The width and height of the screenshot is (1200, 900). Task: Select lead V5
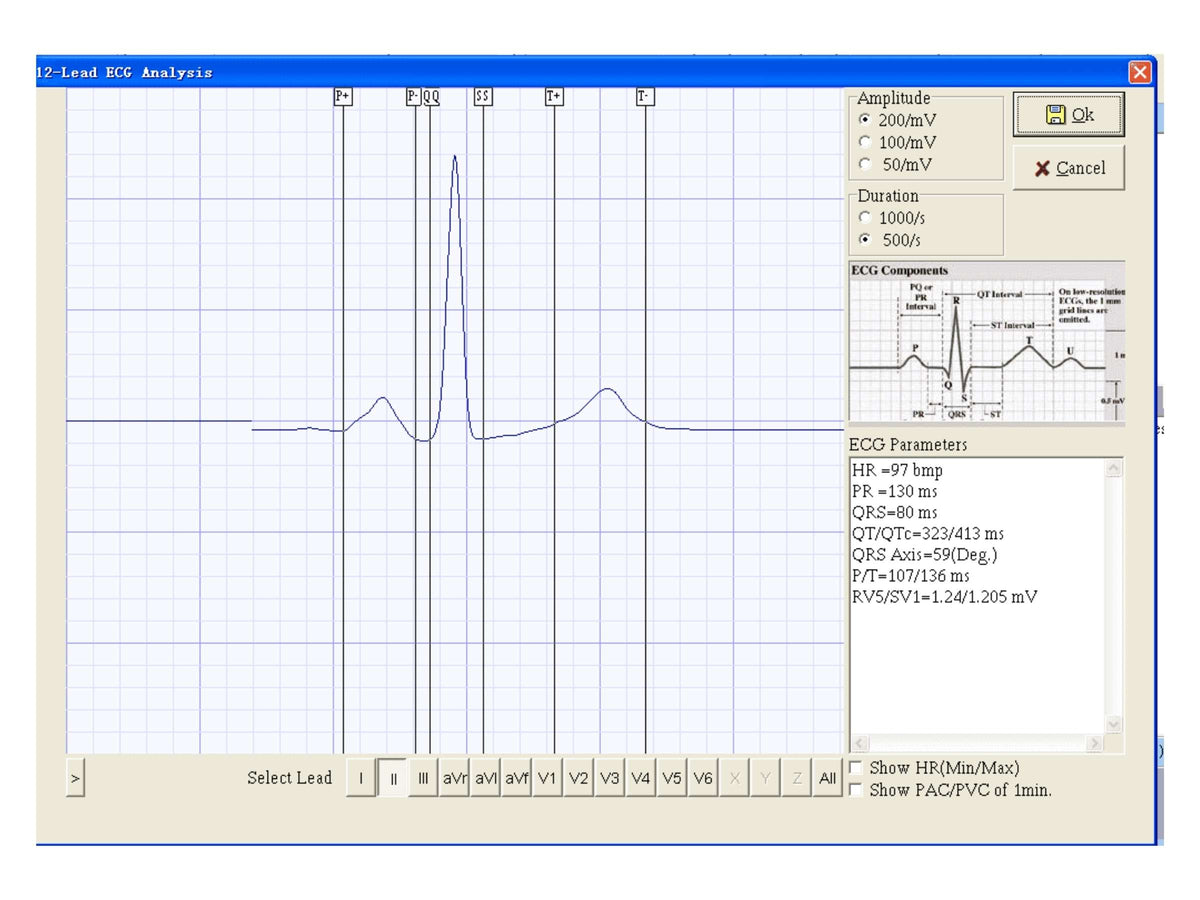point(672,778)
